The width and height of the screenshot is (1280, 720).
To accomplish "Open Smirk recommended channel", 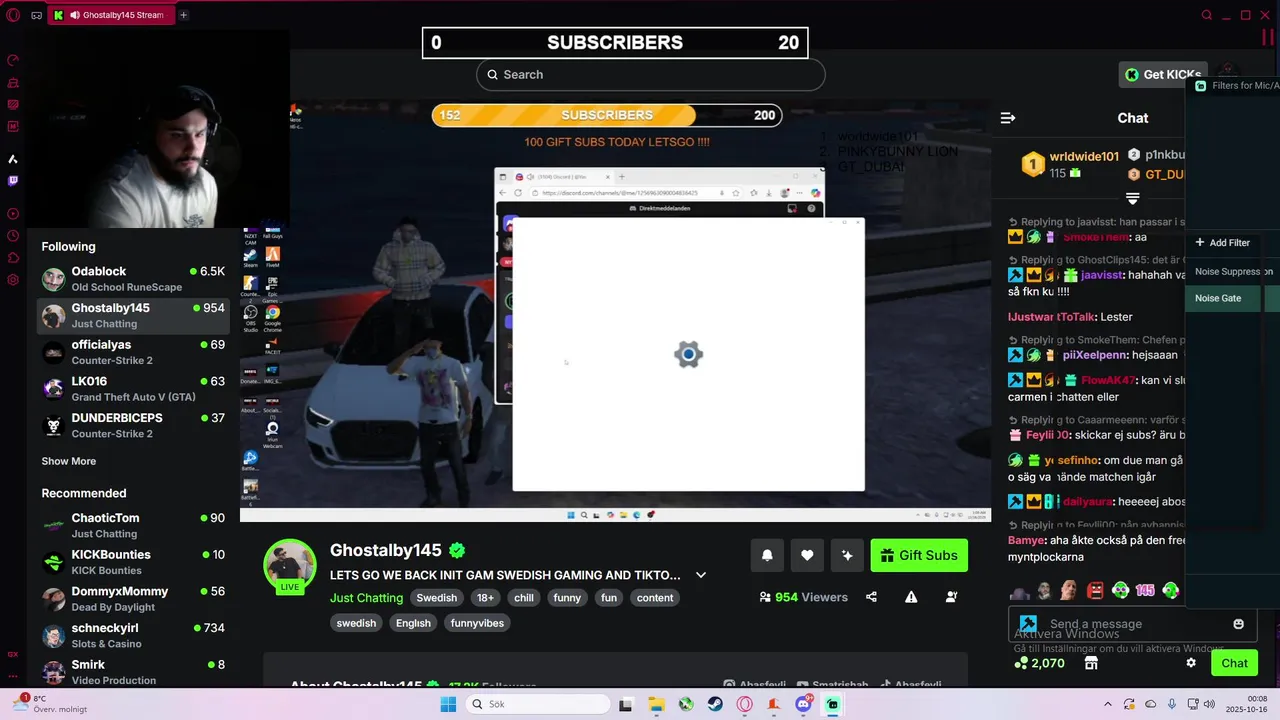I will pyautogui.click(x=134, y=671).
